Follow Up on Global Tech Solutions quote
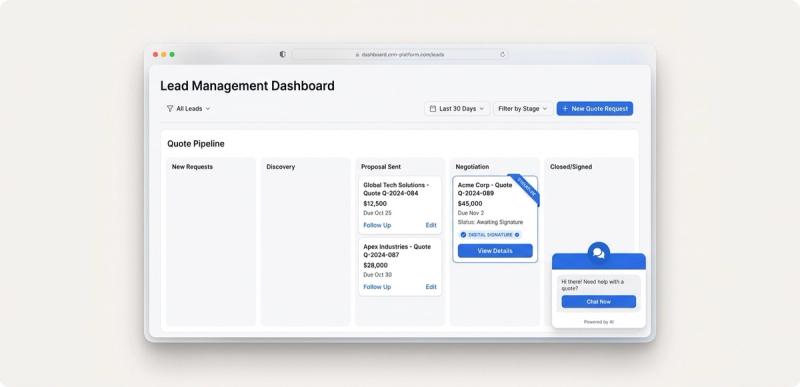Viewport: 800px width, 387px height. click(x=377, y=225)
